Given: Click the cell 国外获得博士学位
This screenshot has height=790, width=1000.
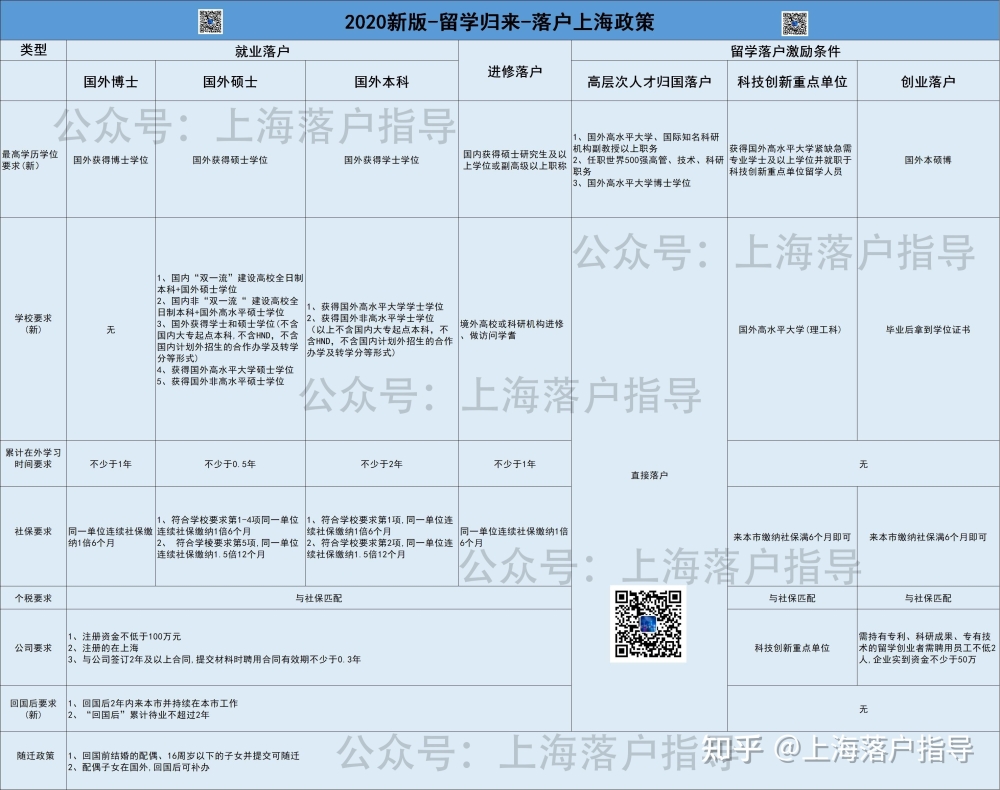Looking at the screenshot, I should click(x=111, y=160).
